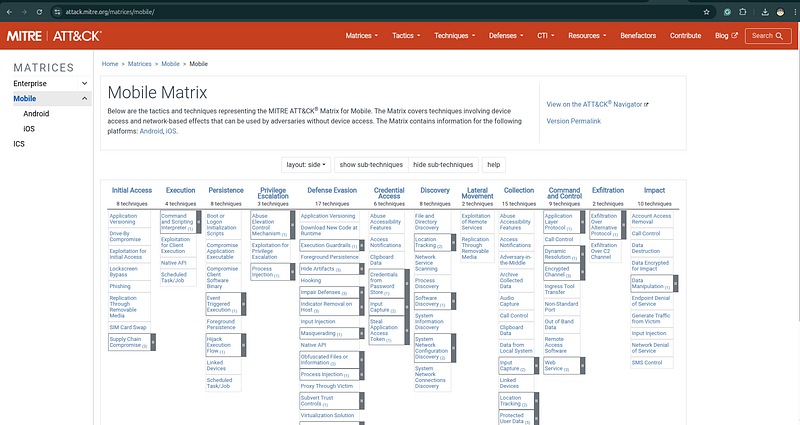This screenshot has width=800, height=425.
Task: Open the Audio Capture technique
Action: point(509,301)
